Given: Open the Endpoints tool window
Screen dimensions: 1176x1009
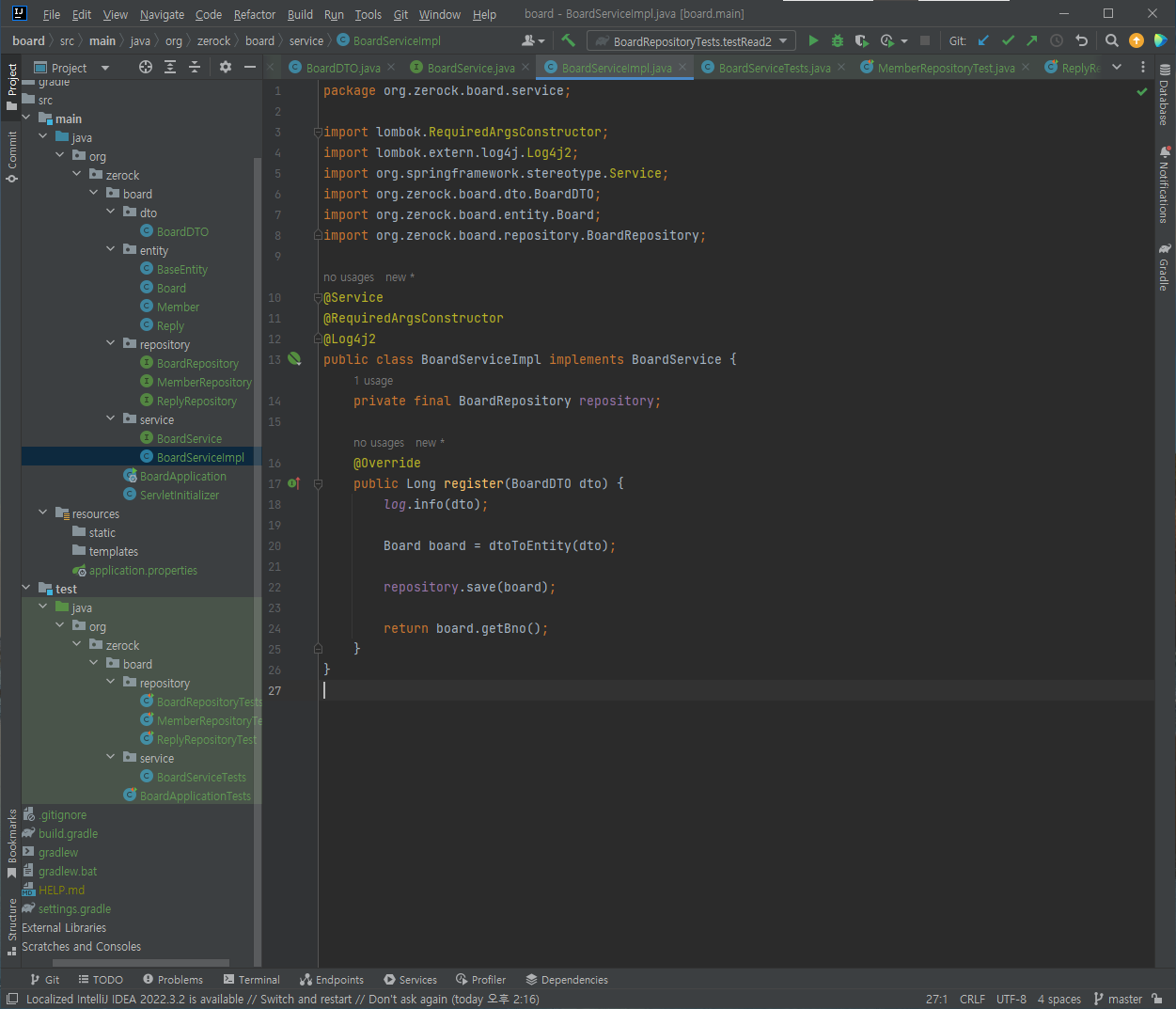Looking at the screenshot, I should coord(332,979).
